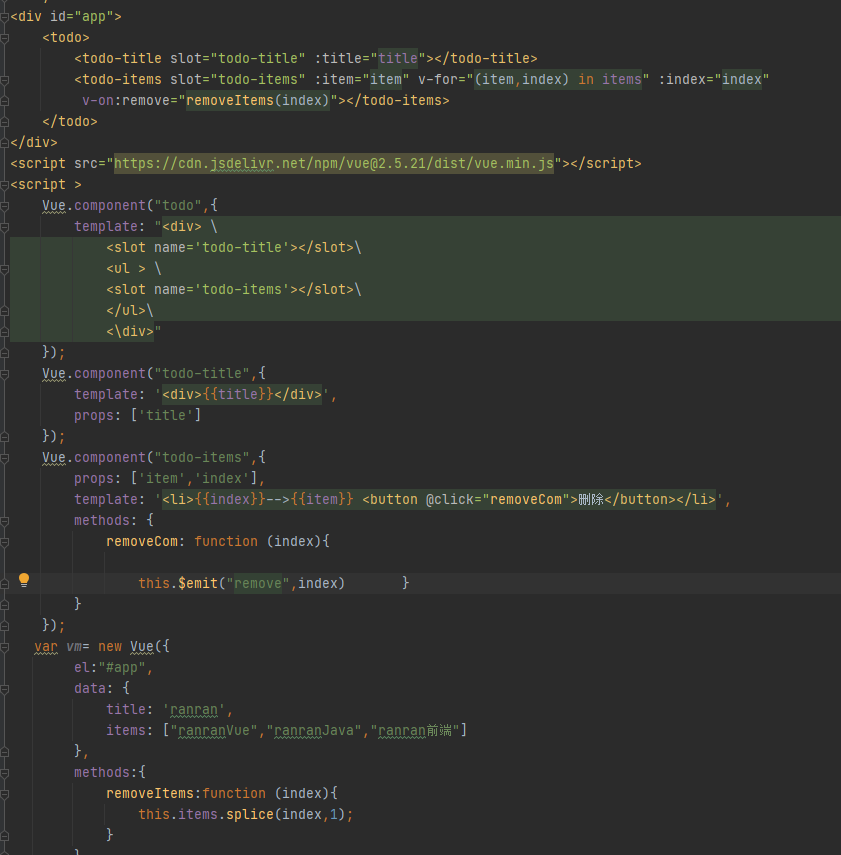Click 'removeCom' method name definition
This screenshot has height=855, width=841.
[x=142, y=541]
